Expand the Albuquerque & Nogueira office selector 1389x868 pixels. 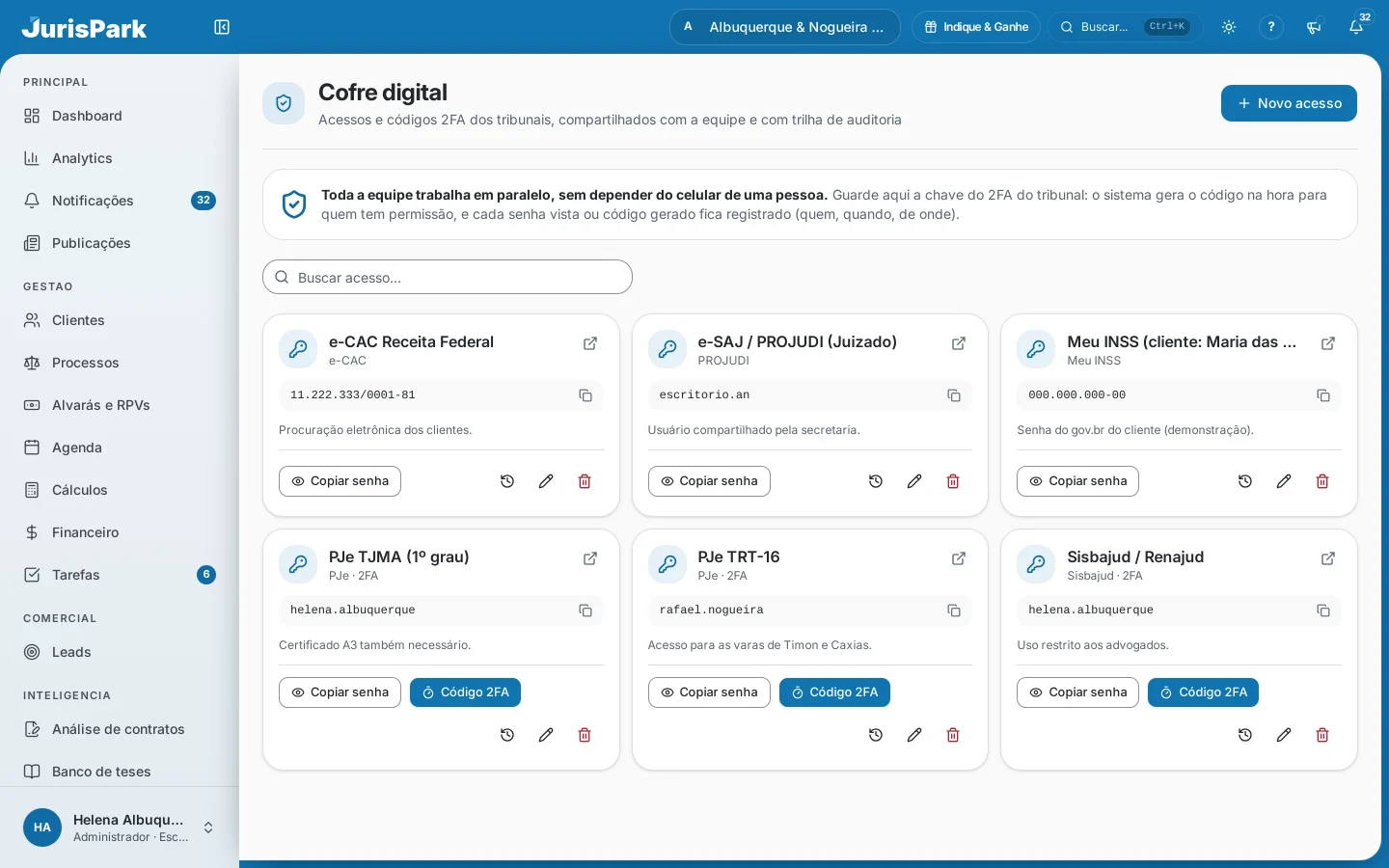coord(784,27)
